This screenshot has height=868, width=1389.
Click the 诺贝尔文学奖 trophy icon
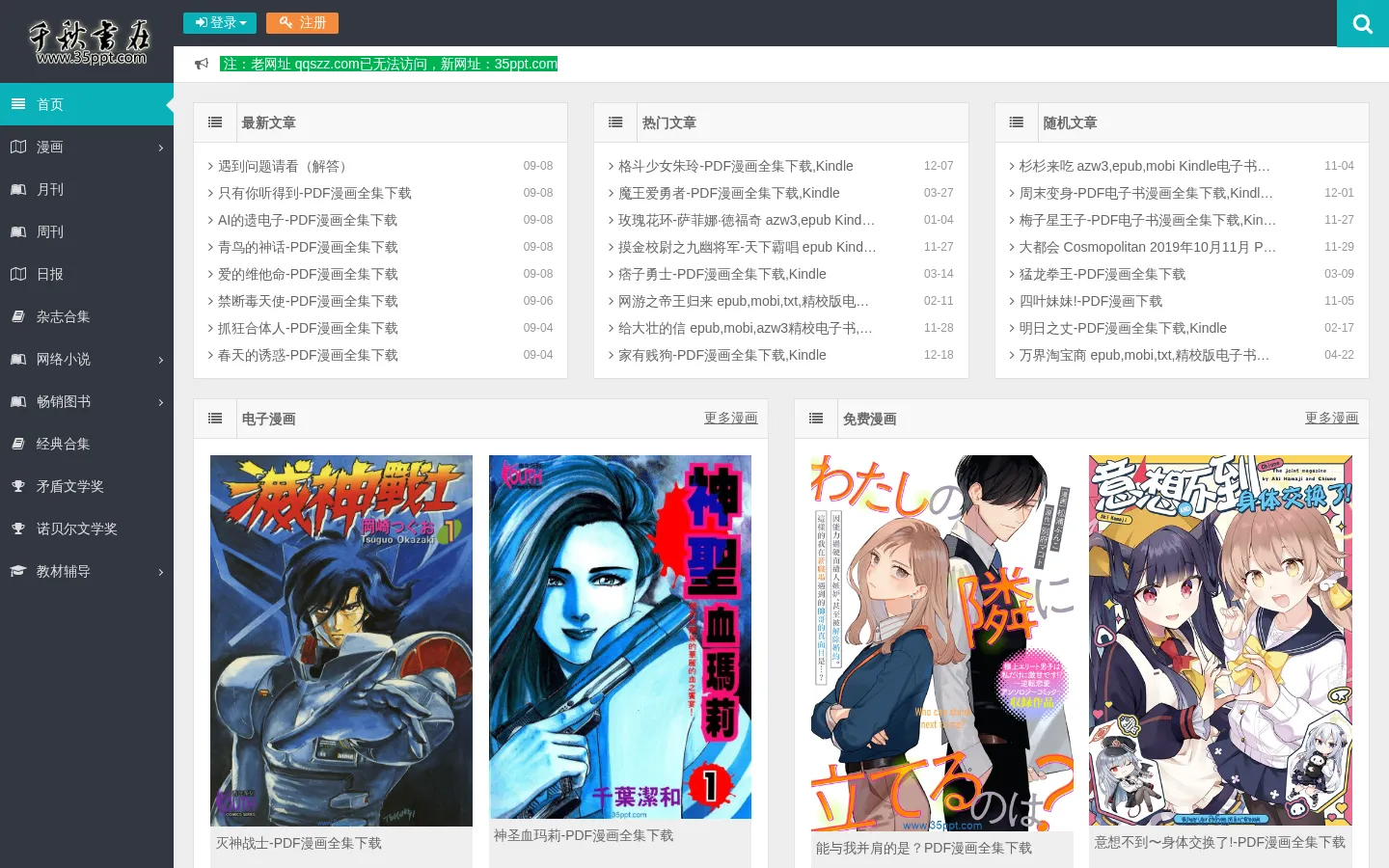coord(18,529)
